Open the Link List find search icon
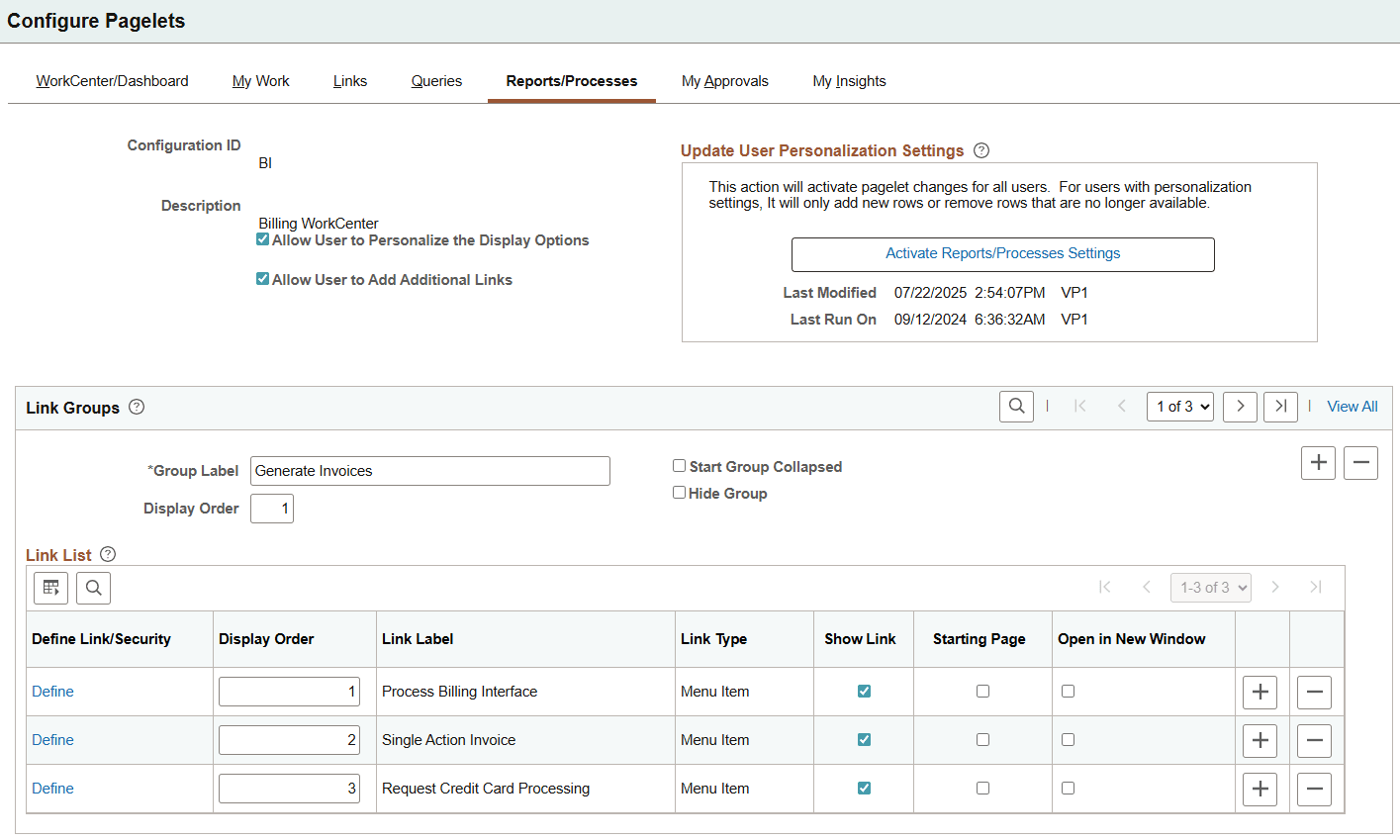The height and width of the screenshot is (840, 1400). point(93,587)
